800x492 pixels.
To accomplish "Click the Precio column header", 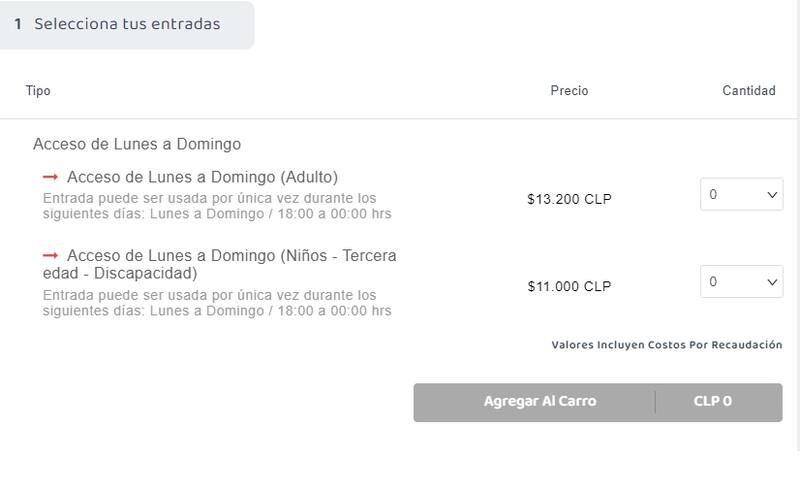I will [569, 91].
